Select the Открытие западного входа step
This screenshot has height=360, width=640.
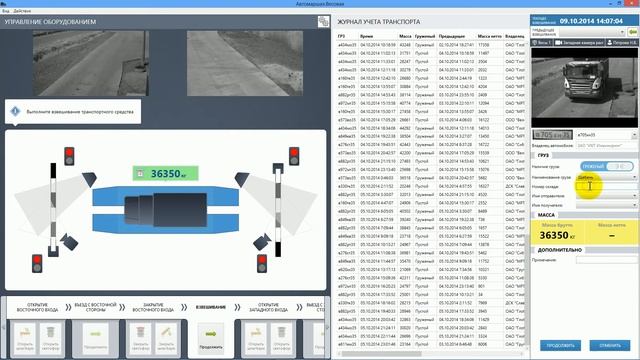[x=268, y=307]
